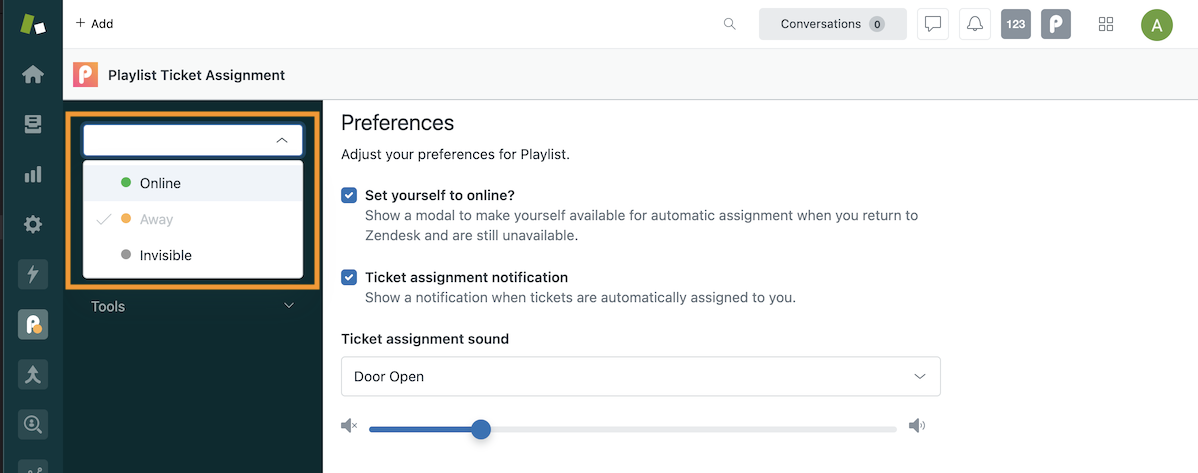The height and width of the screenshot is (473, 1198).
Task: Select the Online status option
Action: (160, 183)
